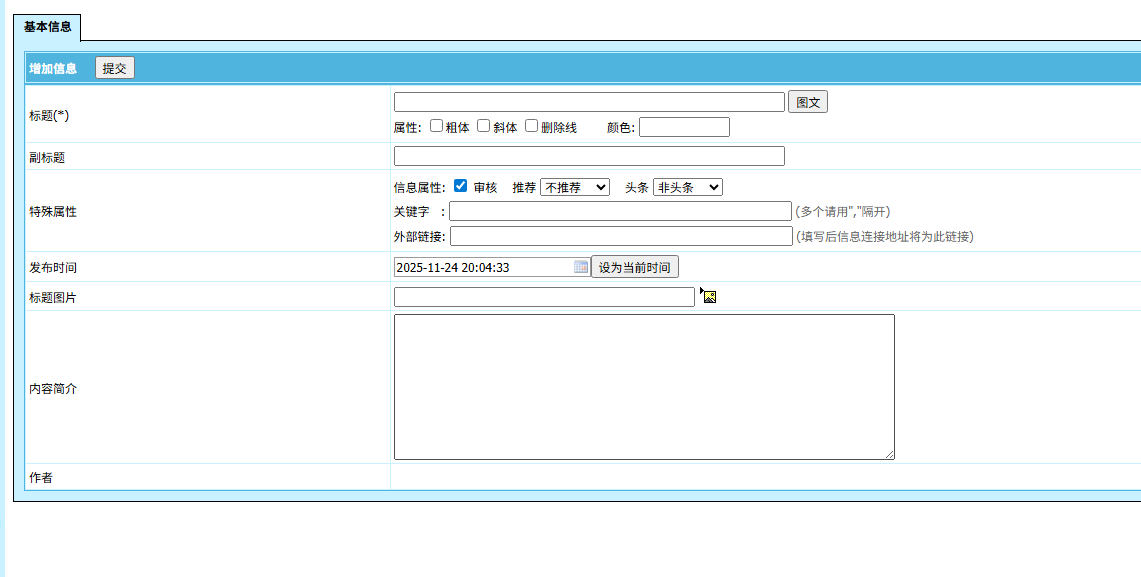The height and width of the screenshot is (577, 1141).
Task: Click the 发布时间 date-time field
Action: click(x=482, y=267)
